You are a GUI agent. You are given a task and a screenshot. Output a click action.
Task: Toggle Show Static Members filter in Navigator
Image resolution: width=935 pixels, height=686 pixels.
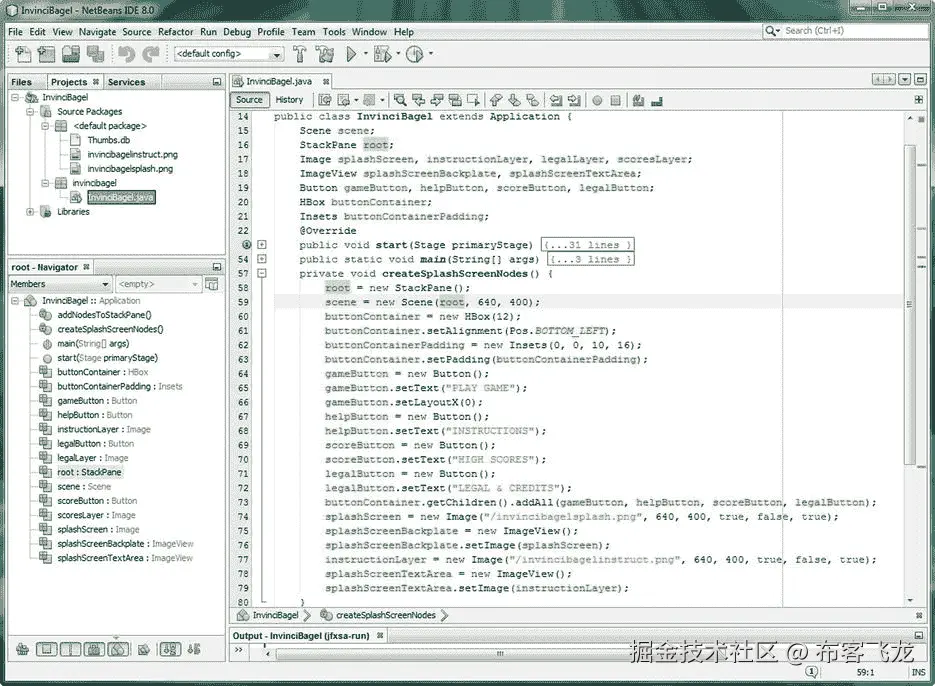[70, 649]
